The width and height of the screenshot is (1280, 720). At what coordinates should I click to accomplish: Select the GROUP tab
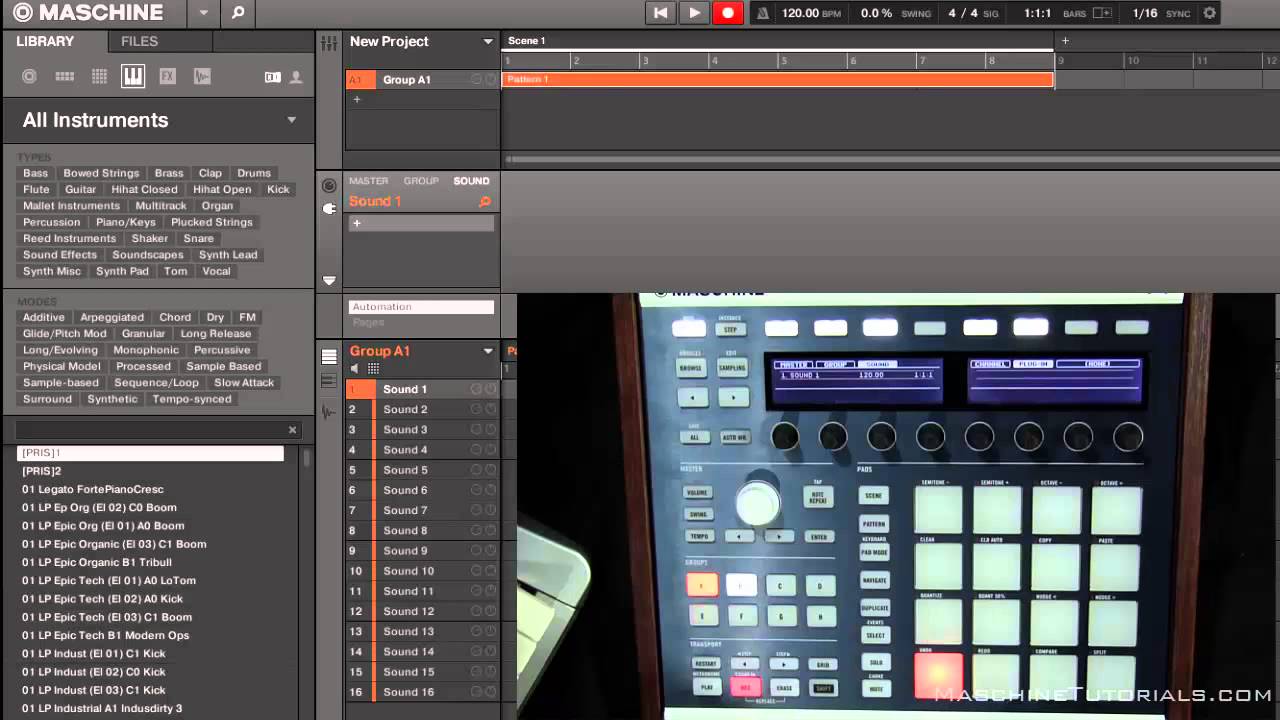click(x=421, y=181)
